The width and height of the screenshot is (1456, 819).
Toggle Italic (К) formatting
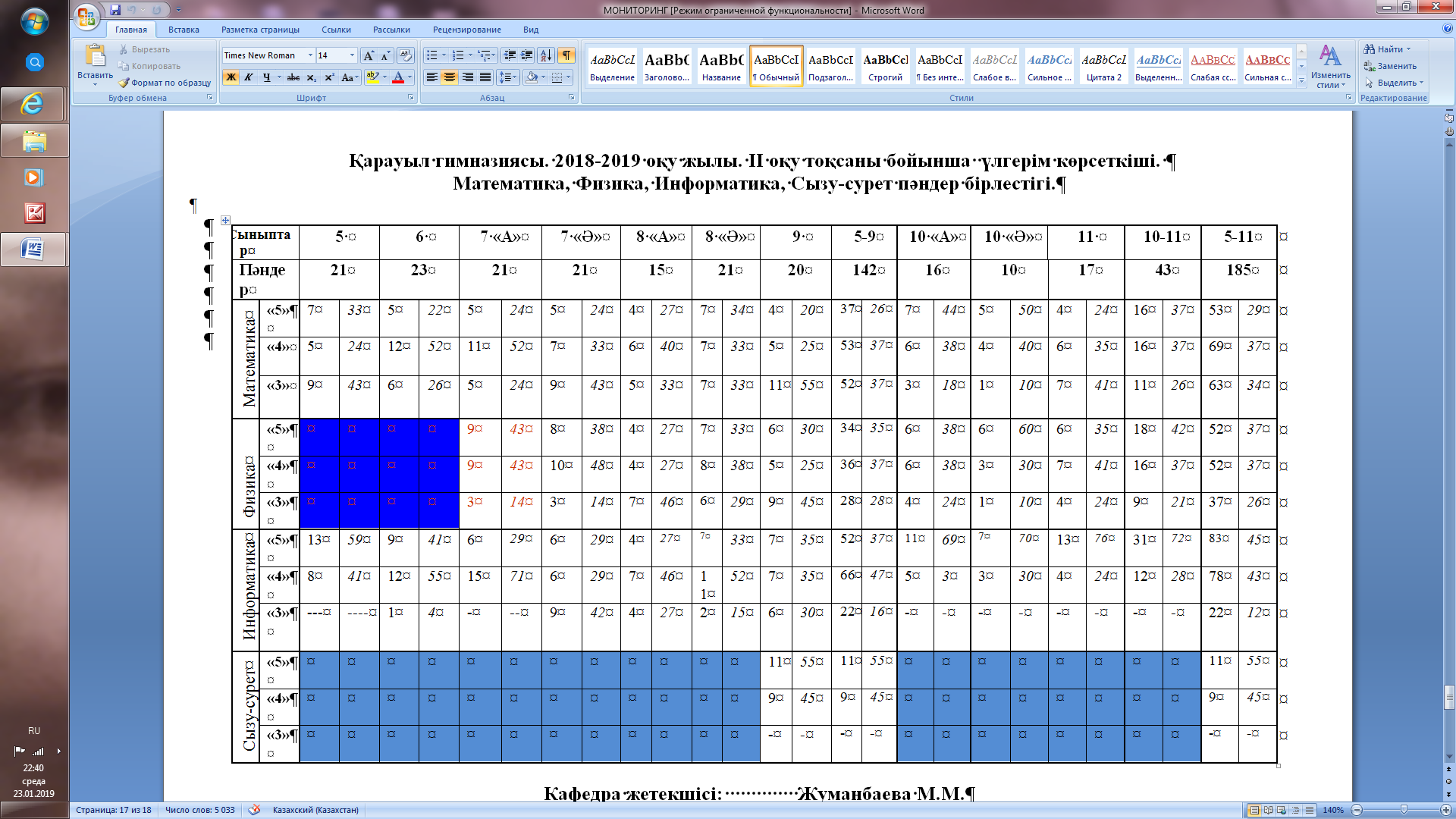click(248, 77)
